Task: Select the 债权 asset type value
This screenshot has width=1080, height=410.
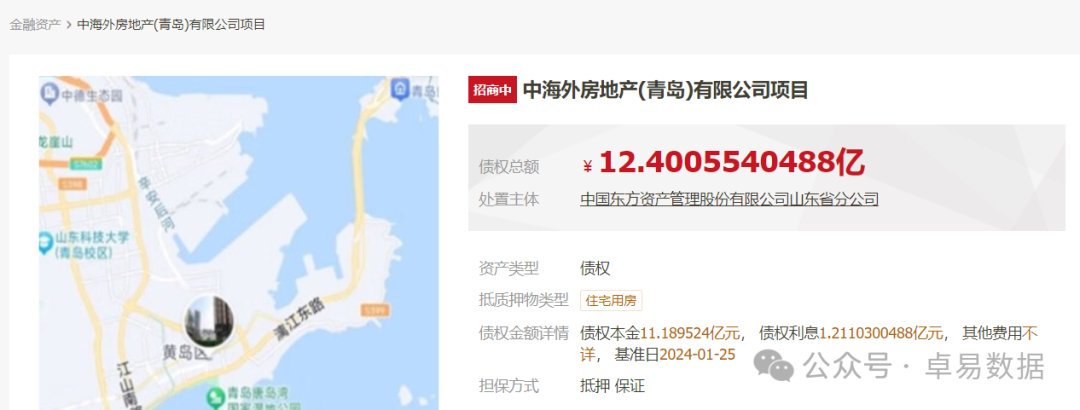Action: (x=595, y=268)
